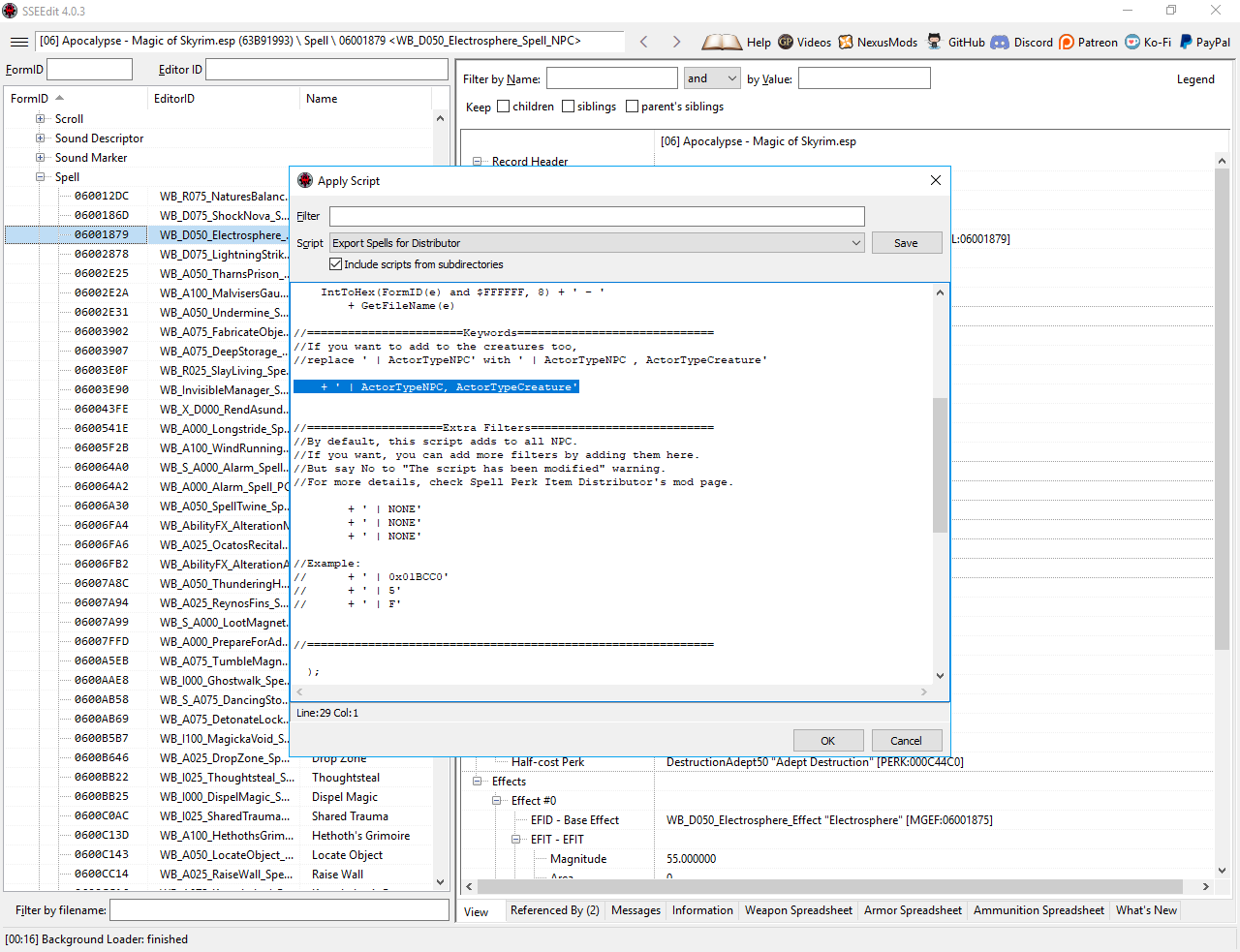
Task: Open Discord from the toolbar
Action: coord(1000,42)
